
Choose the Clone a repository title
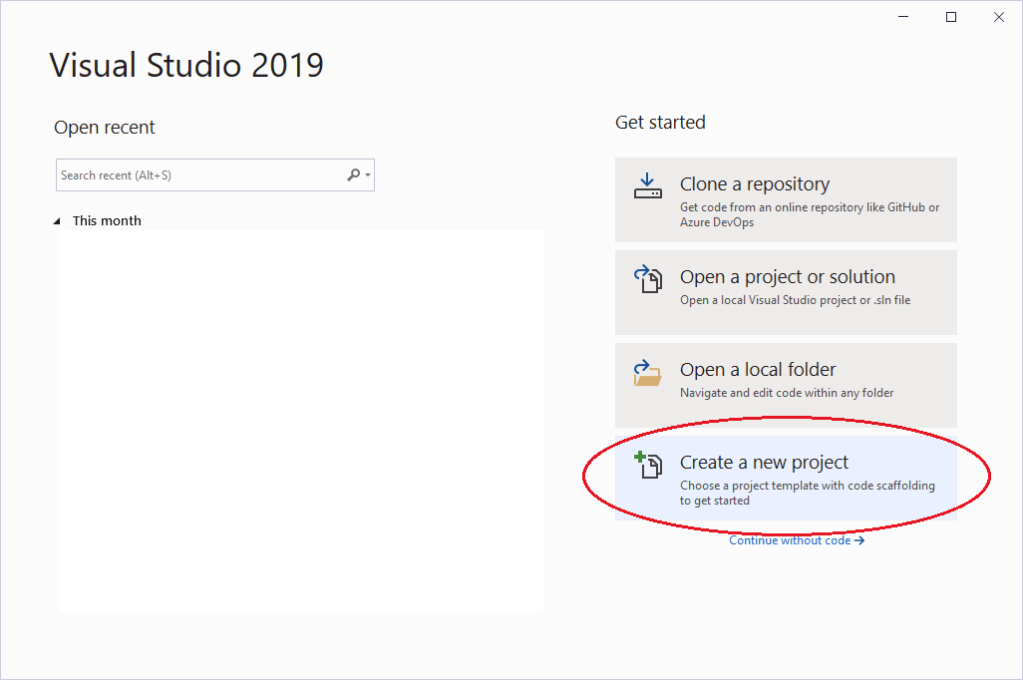754,184
